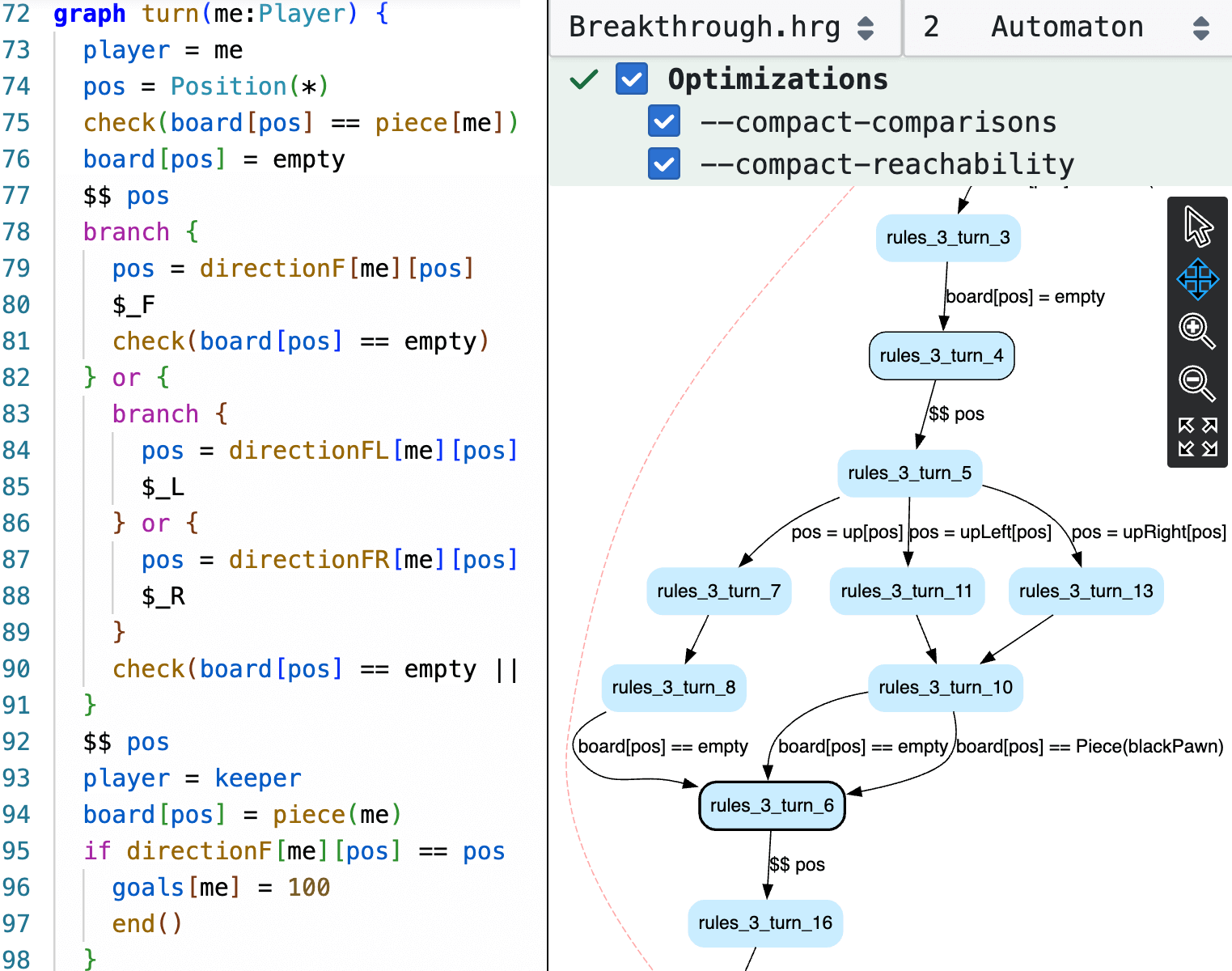
Task: Disable the --compact-comparisons option
Action: [x=664, y=122]
